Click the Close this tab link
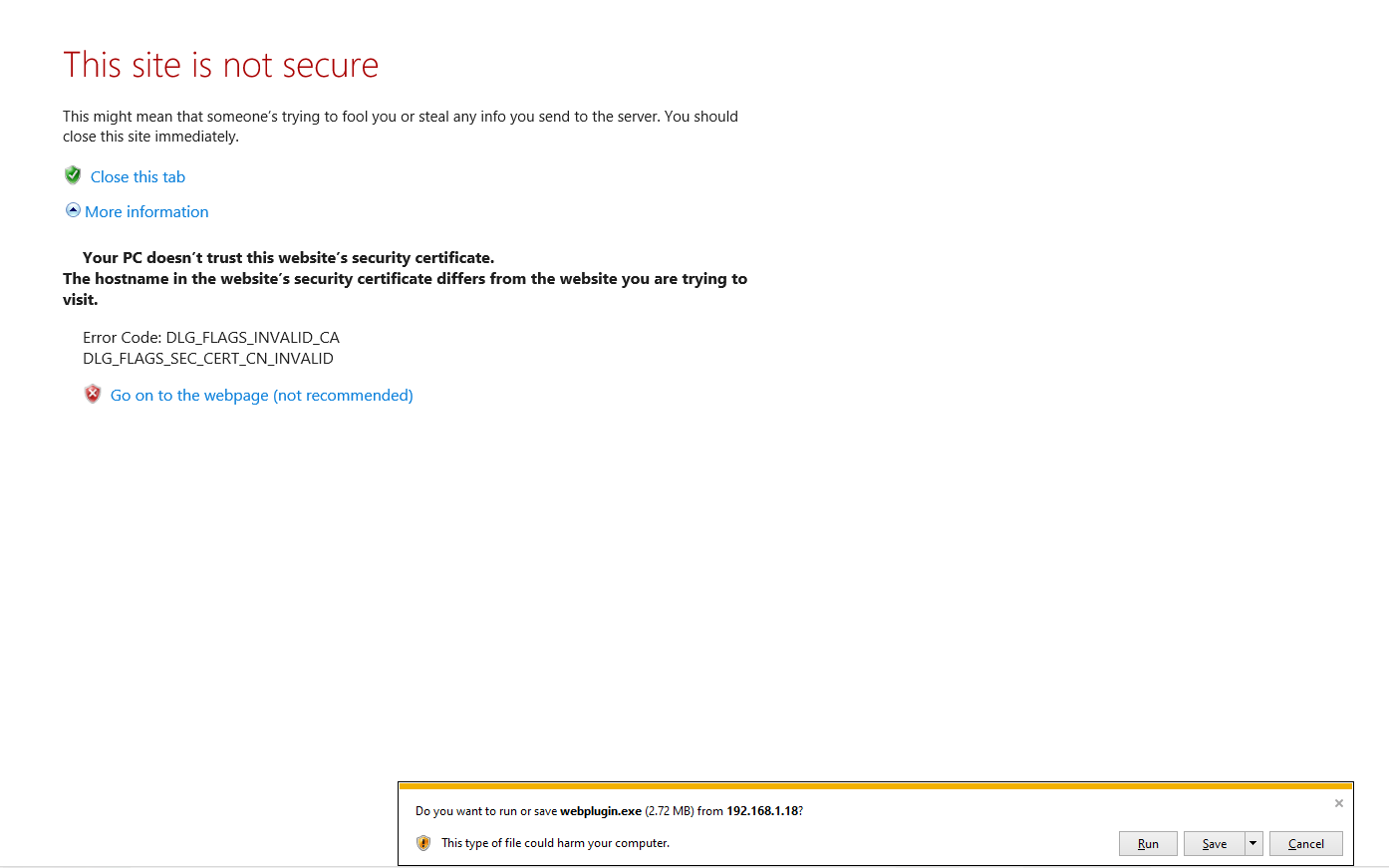Viewport: 1389px width, 868px height. click(x=138, y=177)
